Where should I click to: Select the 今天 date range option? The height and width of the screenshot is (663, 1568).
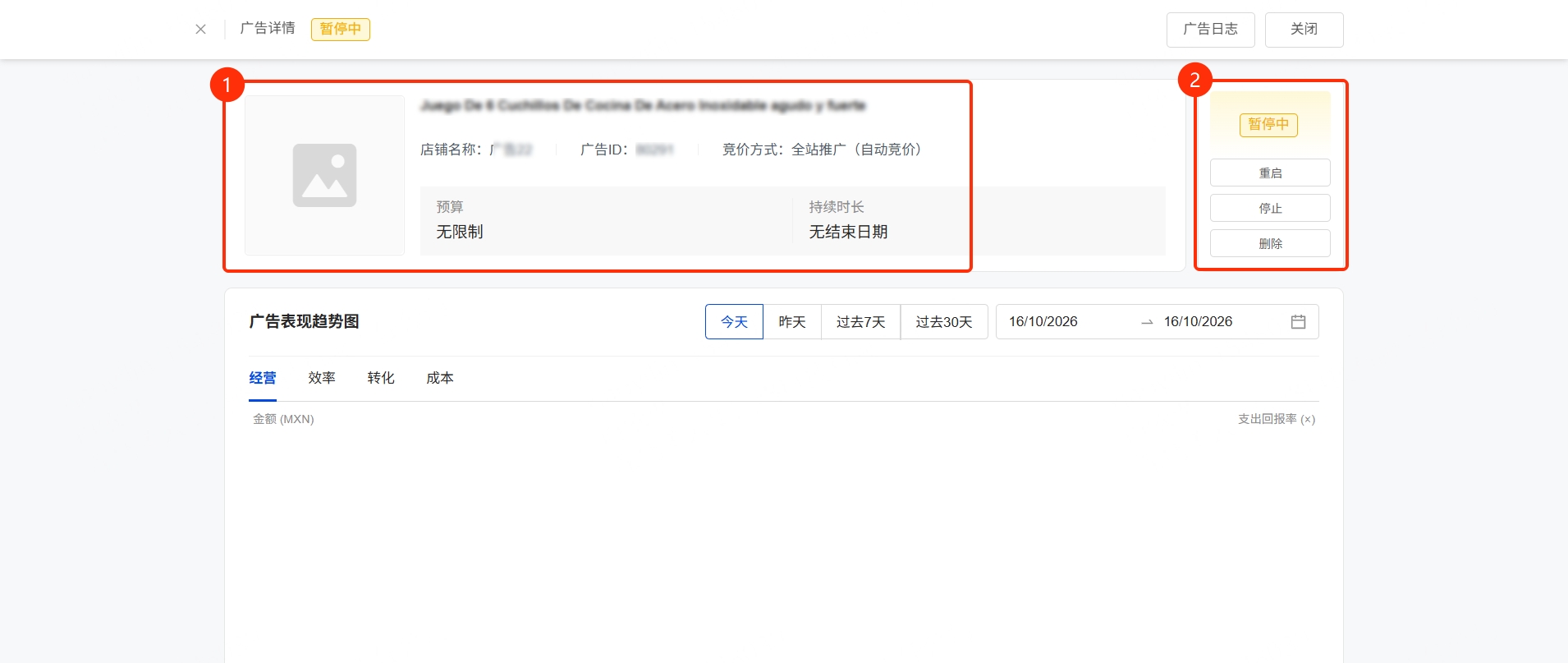click(734, 322)
